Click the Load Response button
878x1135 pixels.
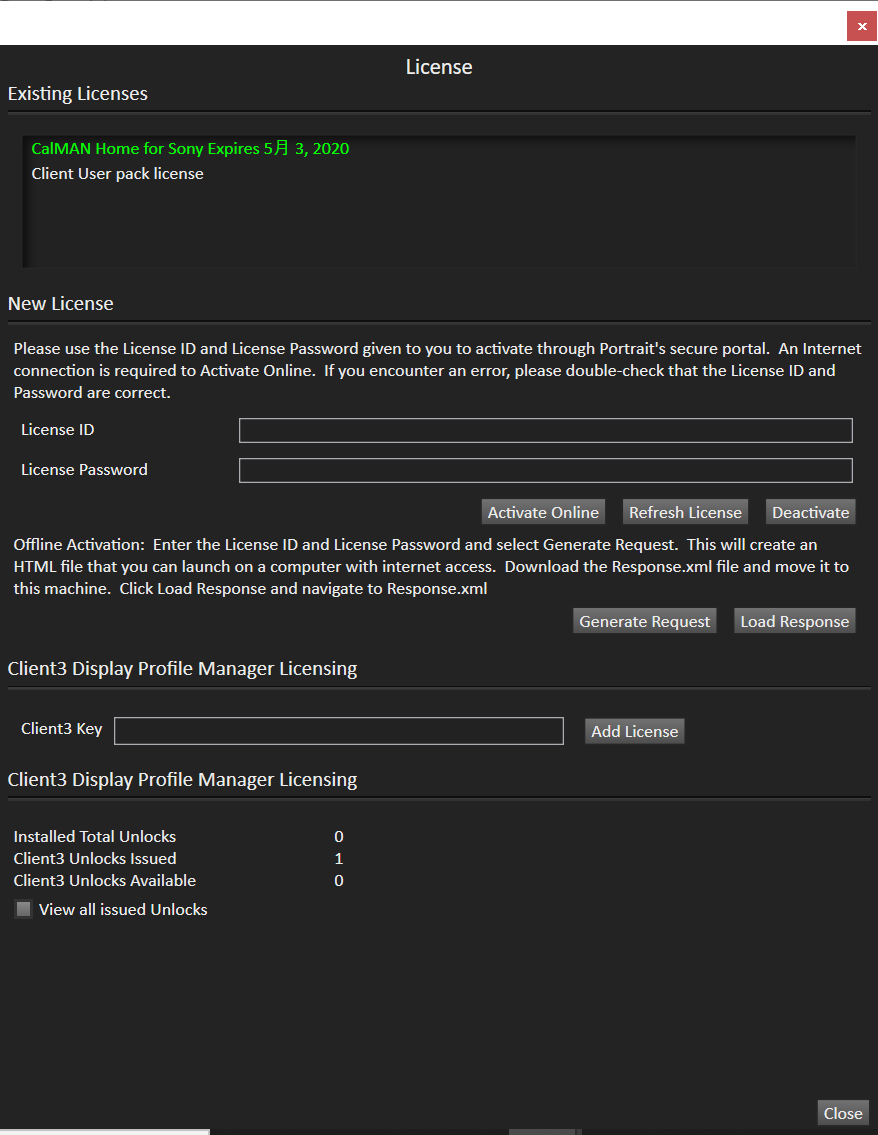click(x=794, y=621)
